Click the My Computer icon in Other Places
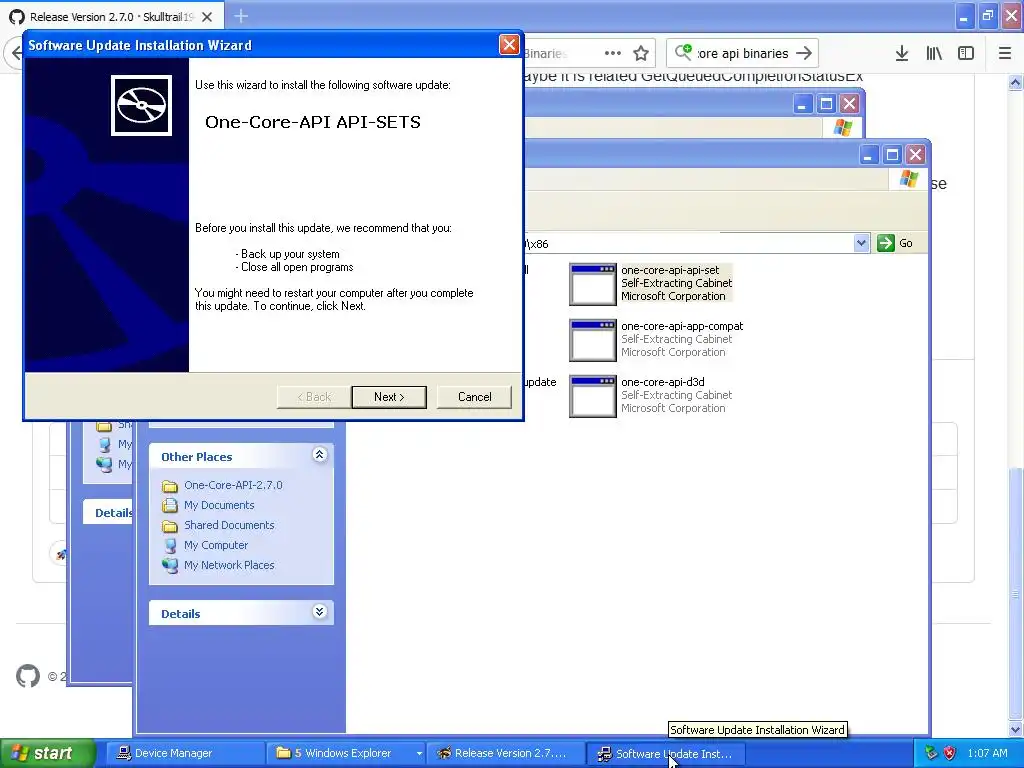Screen dimensions: 1024x768 tap(170, 545)
